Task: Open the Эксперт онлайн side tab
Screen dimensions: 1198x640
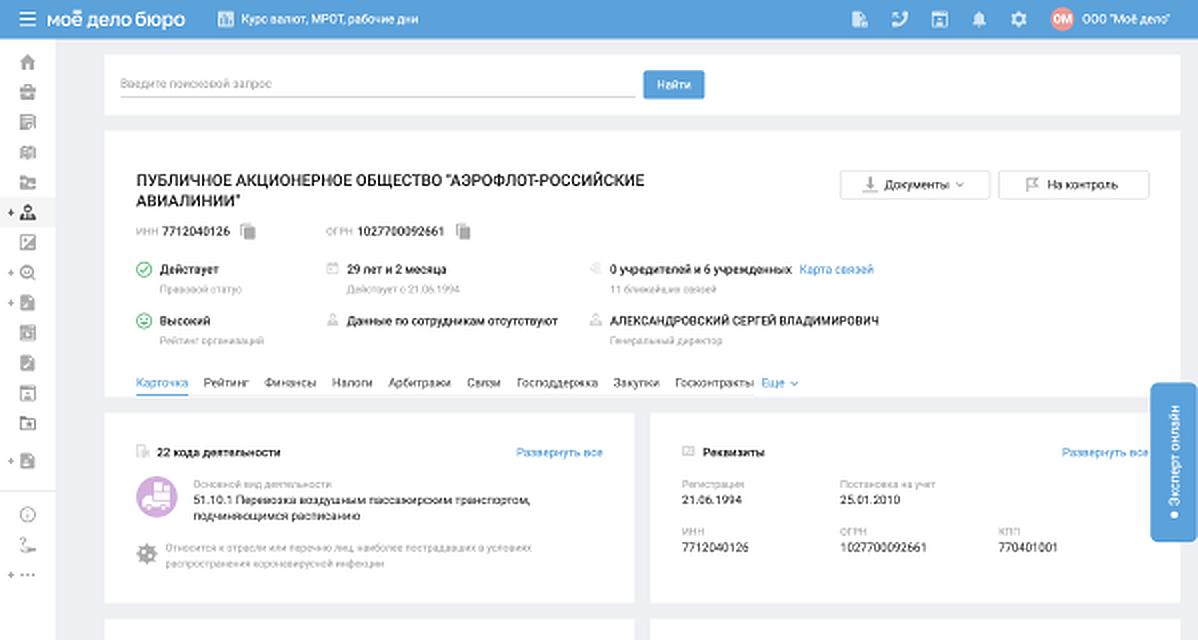Action: (x=1174, y=462)
